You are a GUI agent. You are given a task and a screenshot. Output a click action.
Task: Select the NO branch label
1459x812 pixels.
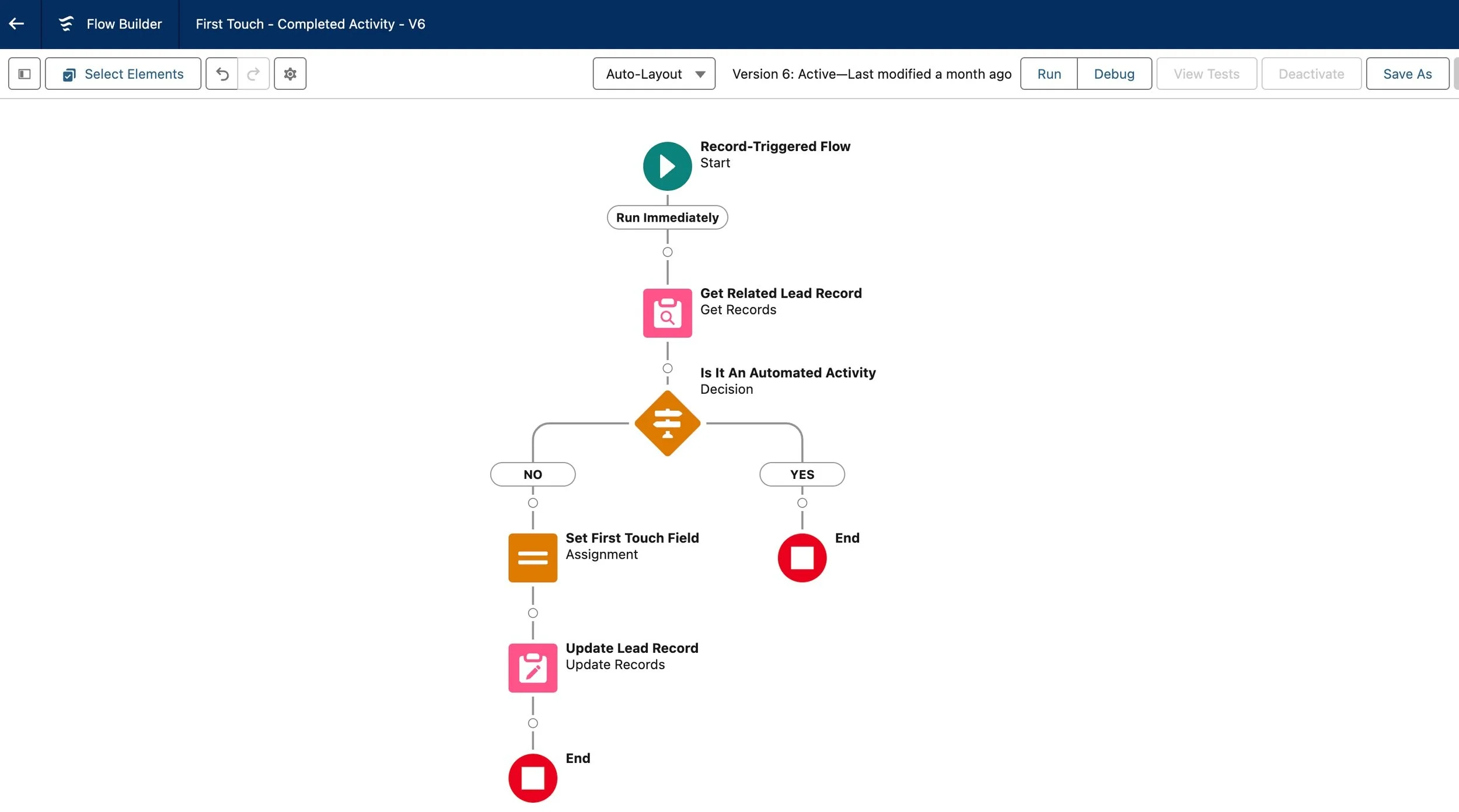(x=532, y=474)
